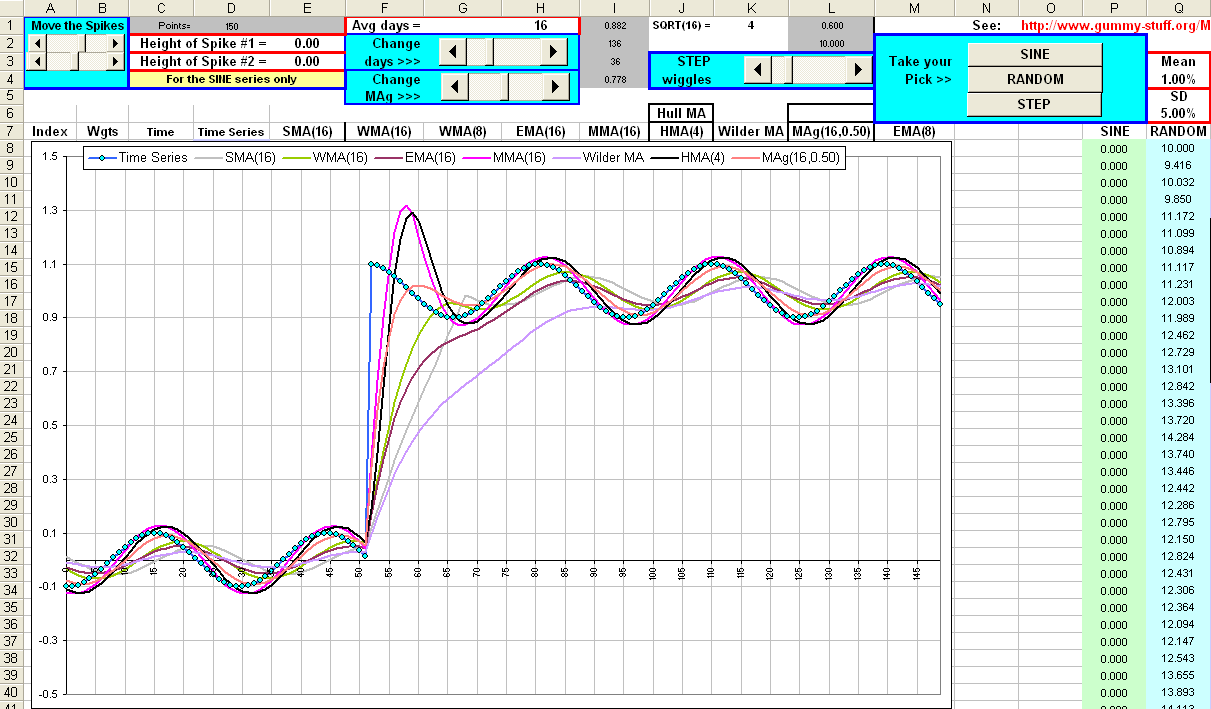Screen dimensions: 1211x709
Task: Click the 'Take your Pick >>' label
Action: (920, 70)
